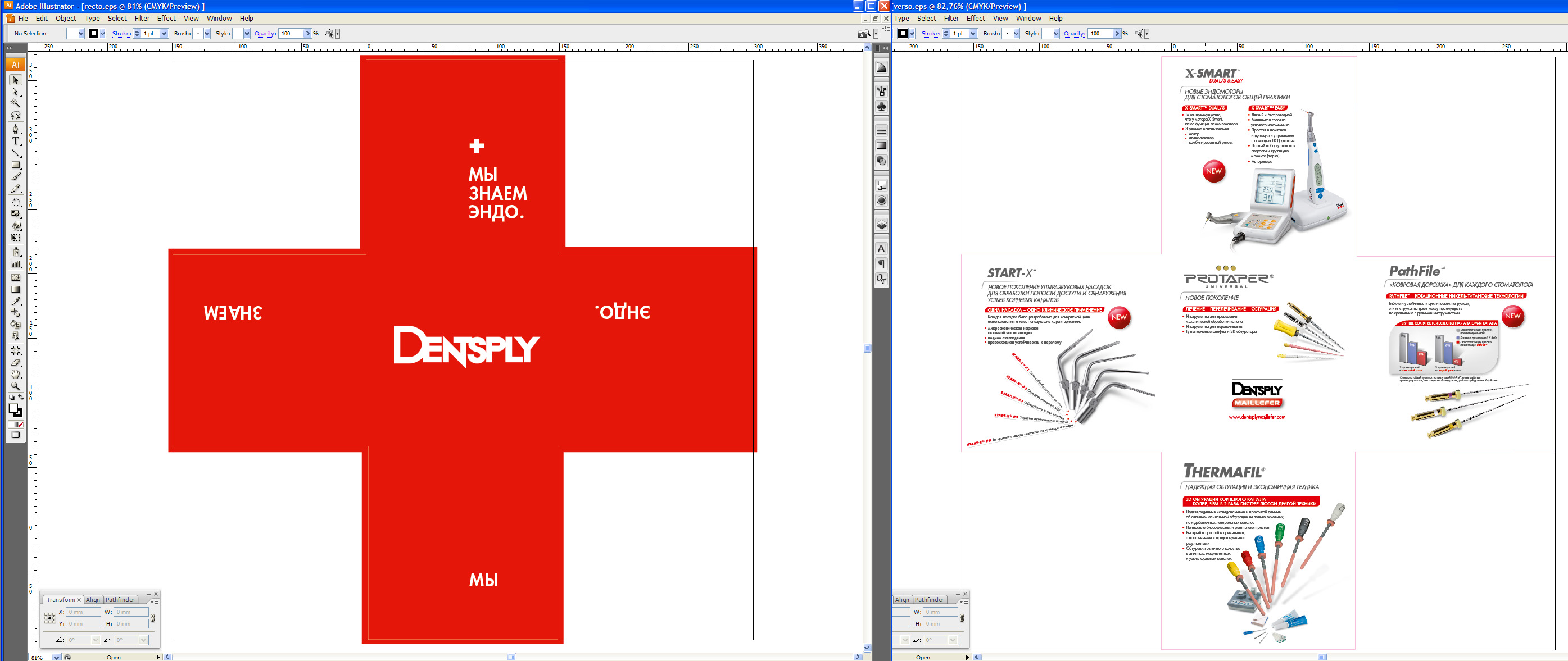Click the Stroke link in verso control bar
This screenshot has width=1568, height=661.
tap(930, 34)
